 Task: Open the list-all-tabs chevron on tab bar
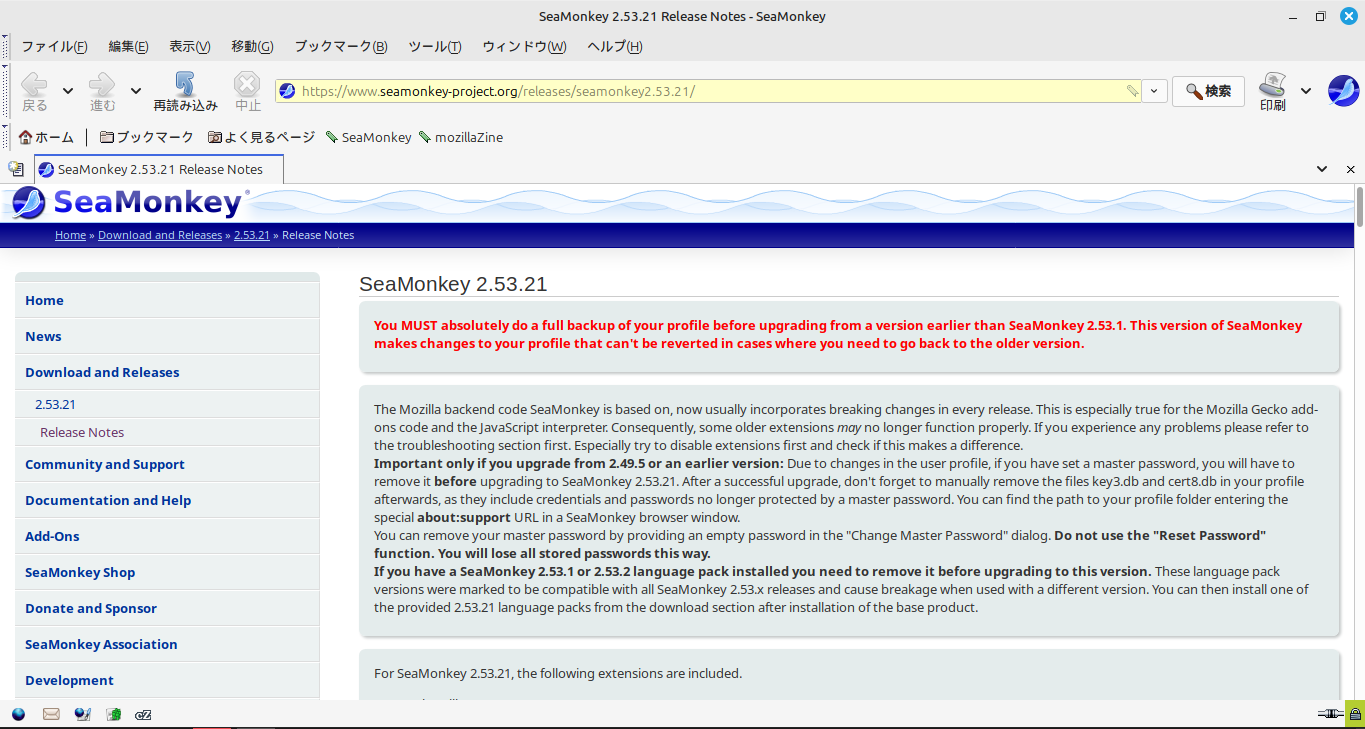(1322, 169)
